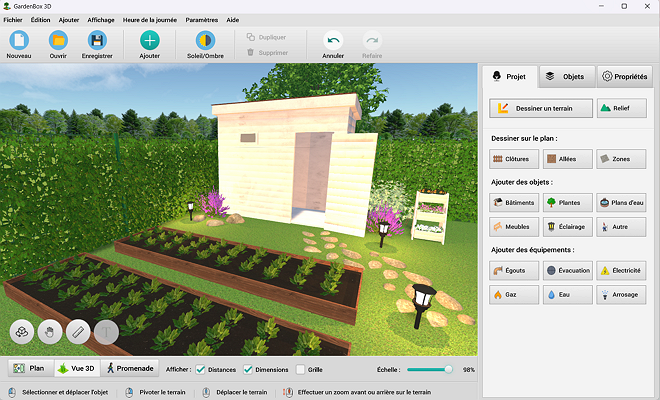Add Gaz equipment
Screen dimensions: 660x400
pos(514,294)
